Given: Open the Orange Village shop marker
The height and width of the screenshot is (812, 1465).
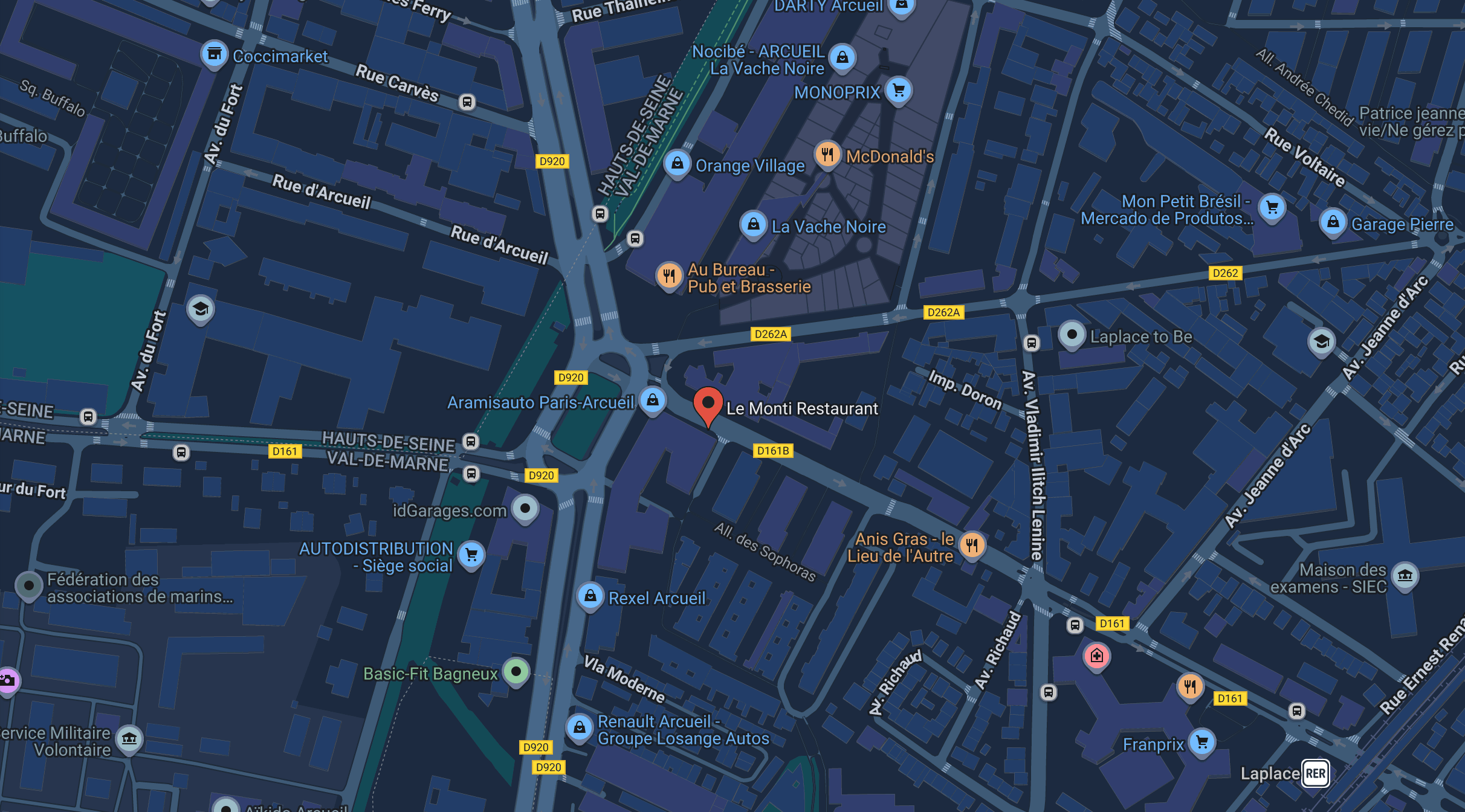Looking at the screenshot, I should coord(678,164).
